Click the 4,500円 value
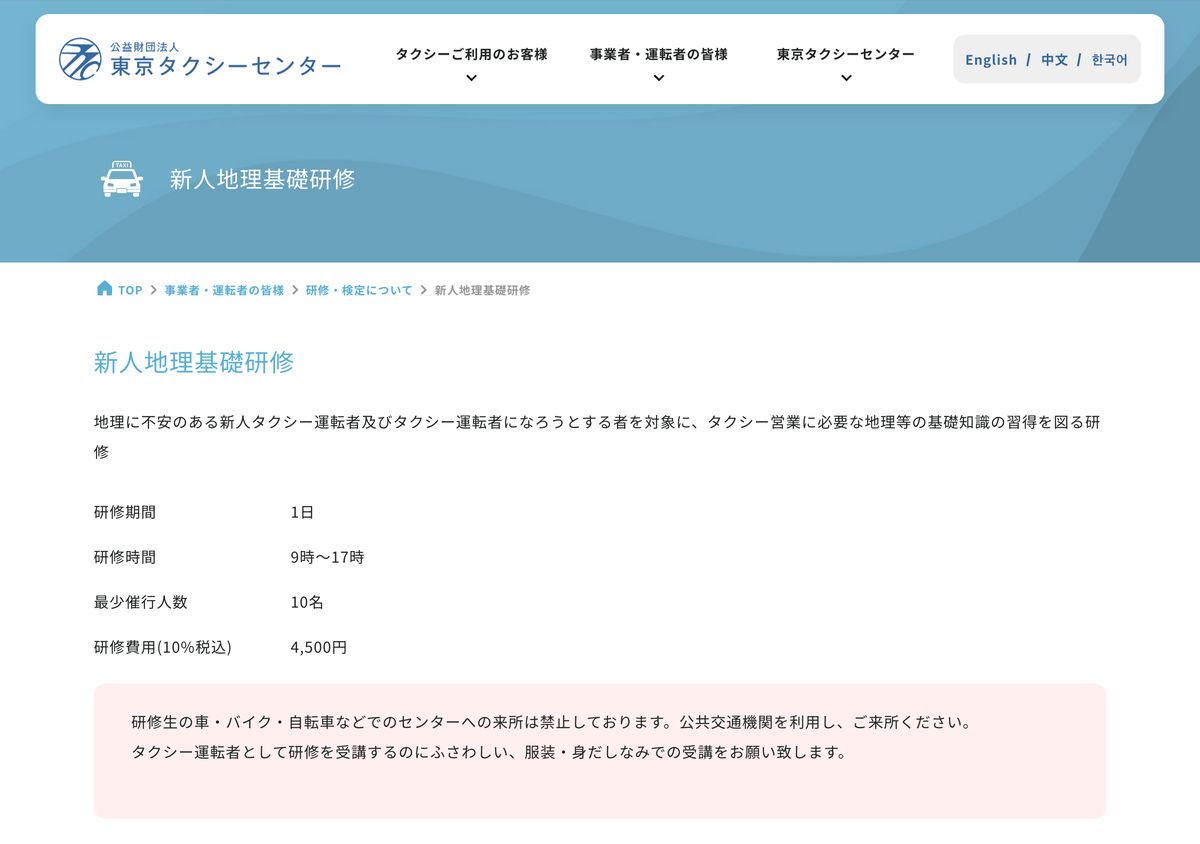 [x=319, y=647]
